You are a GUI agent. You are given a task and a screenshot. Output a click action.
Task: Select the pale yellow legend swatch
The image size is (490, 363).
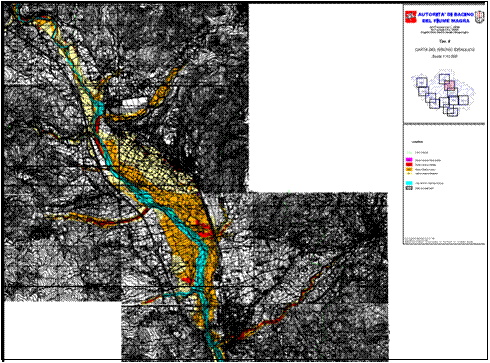(409, 173)
